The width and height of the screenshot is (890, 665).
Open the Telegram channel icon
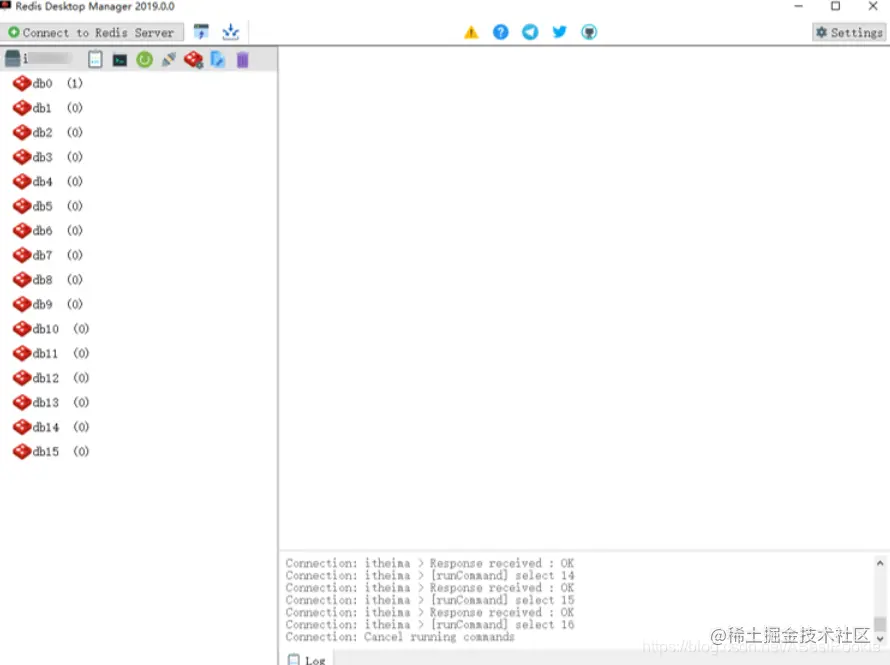(530, 32)
